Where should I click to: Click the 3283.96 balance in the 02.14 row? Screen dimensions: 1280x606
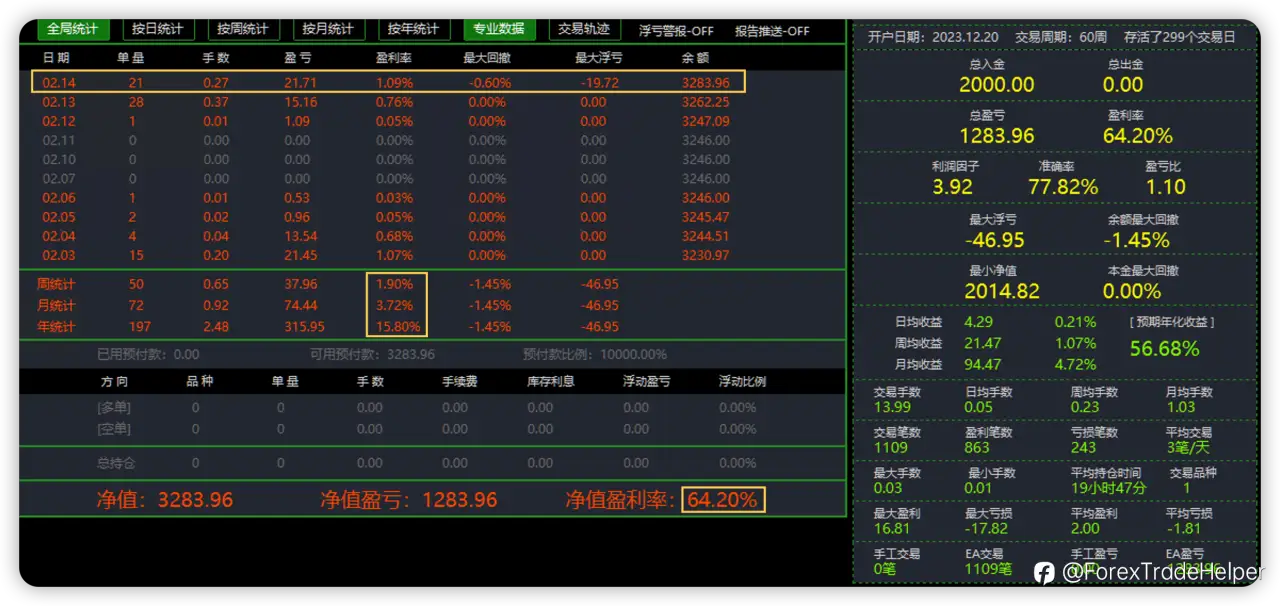coord(706,83)
